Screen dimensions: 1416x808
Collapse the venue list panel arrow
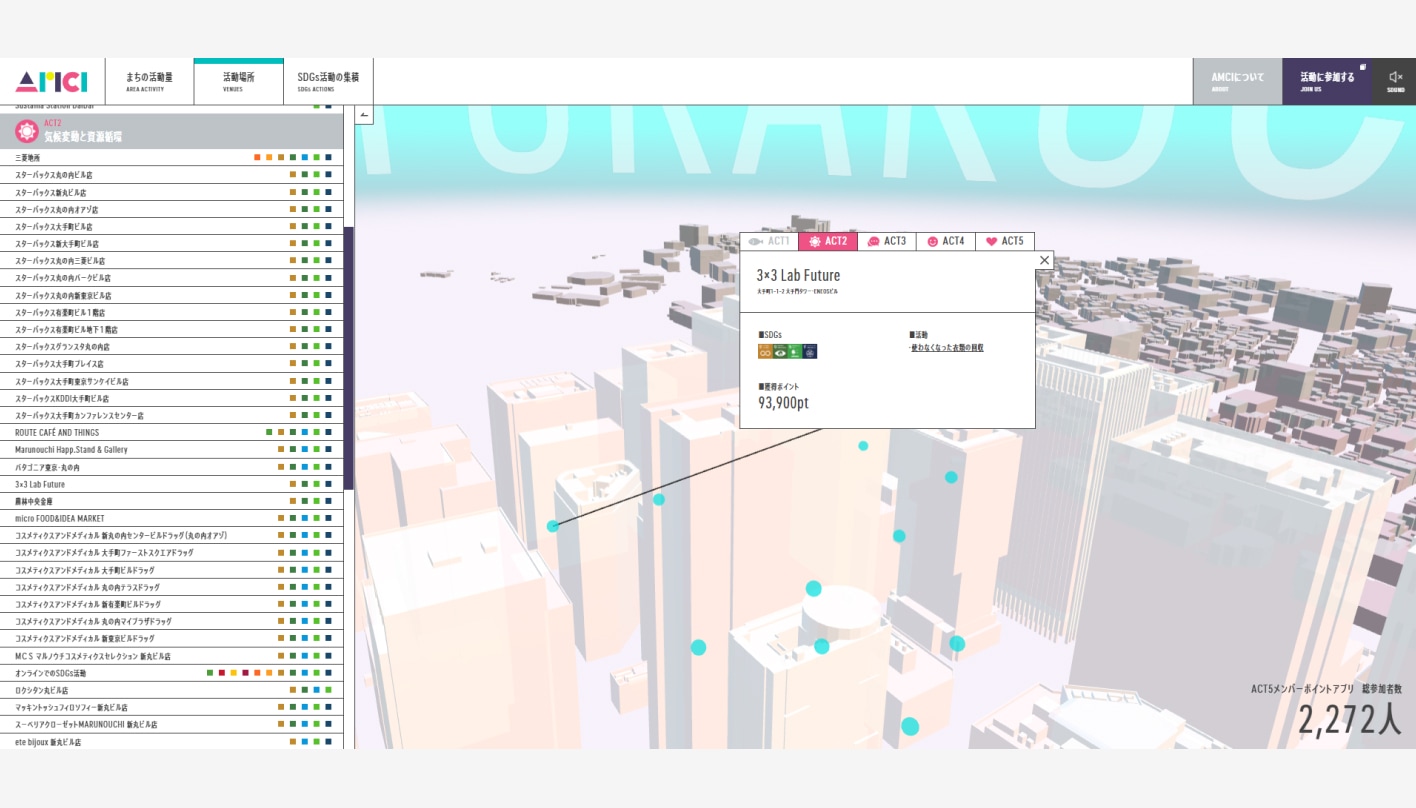(x=364, y=115)
